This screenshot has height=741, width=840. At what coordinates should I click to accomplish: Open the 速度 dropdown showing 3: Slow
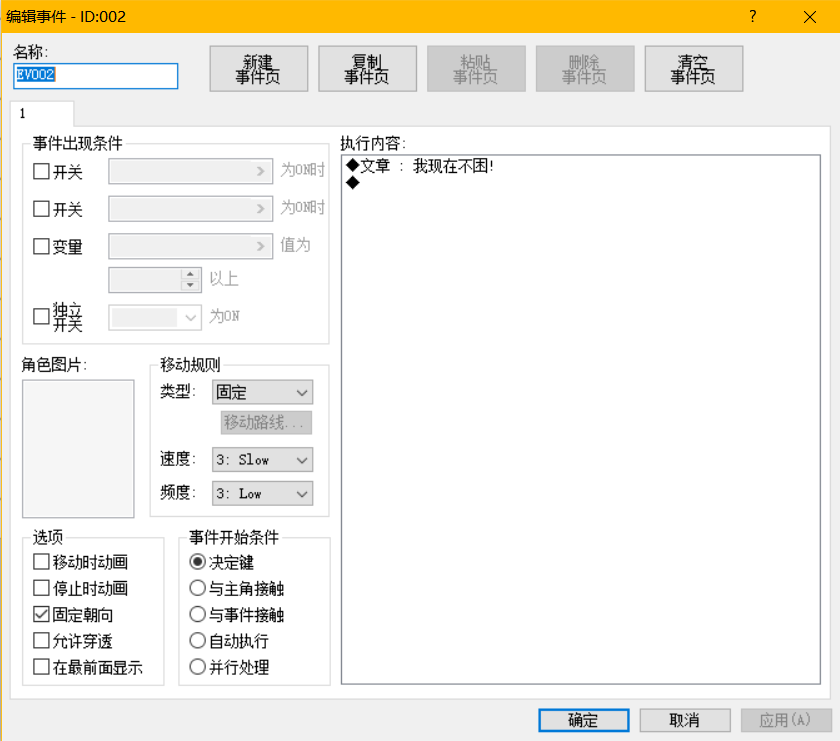tap(262, 460)
